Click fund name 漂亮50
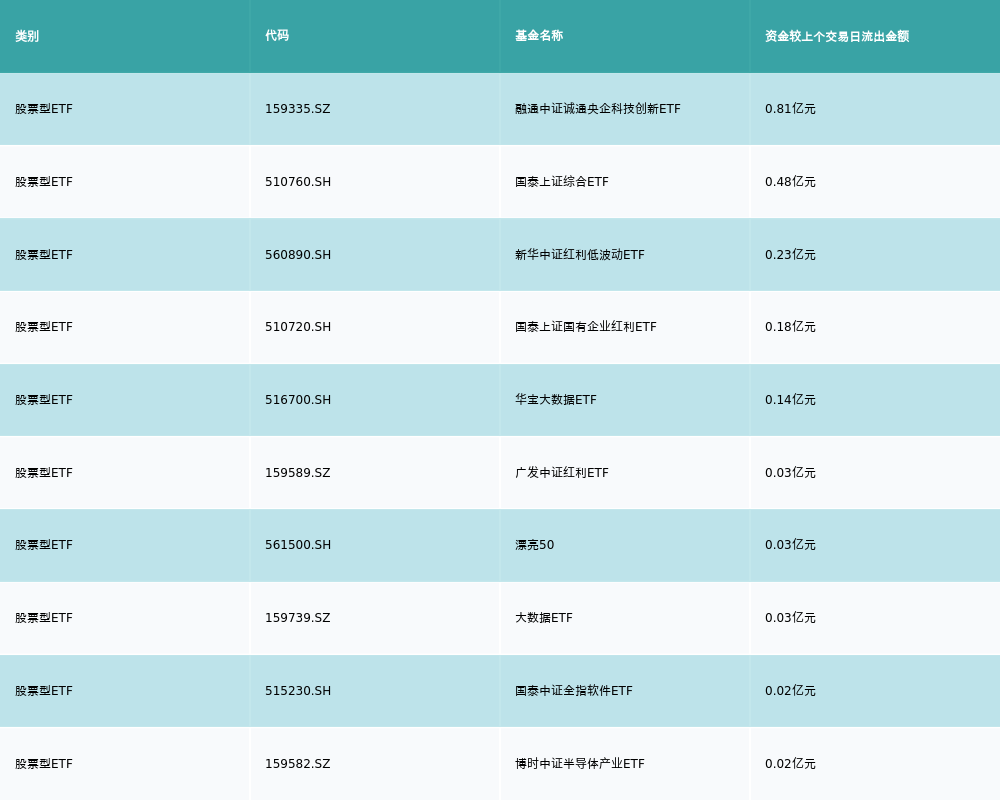The width and height of the screenshot is (1000, 800). 534,545
